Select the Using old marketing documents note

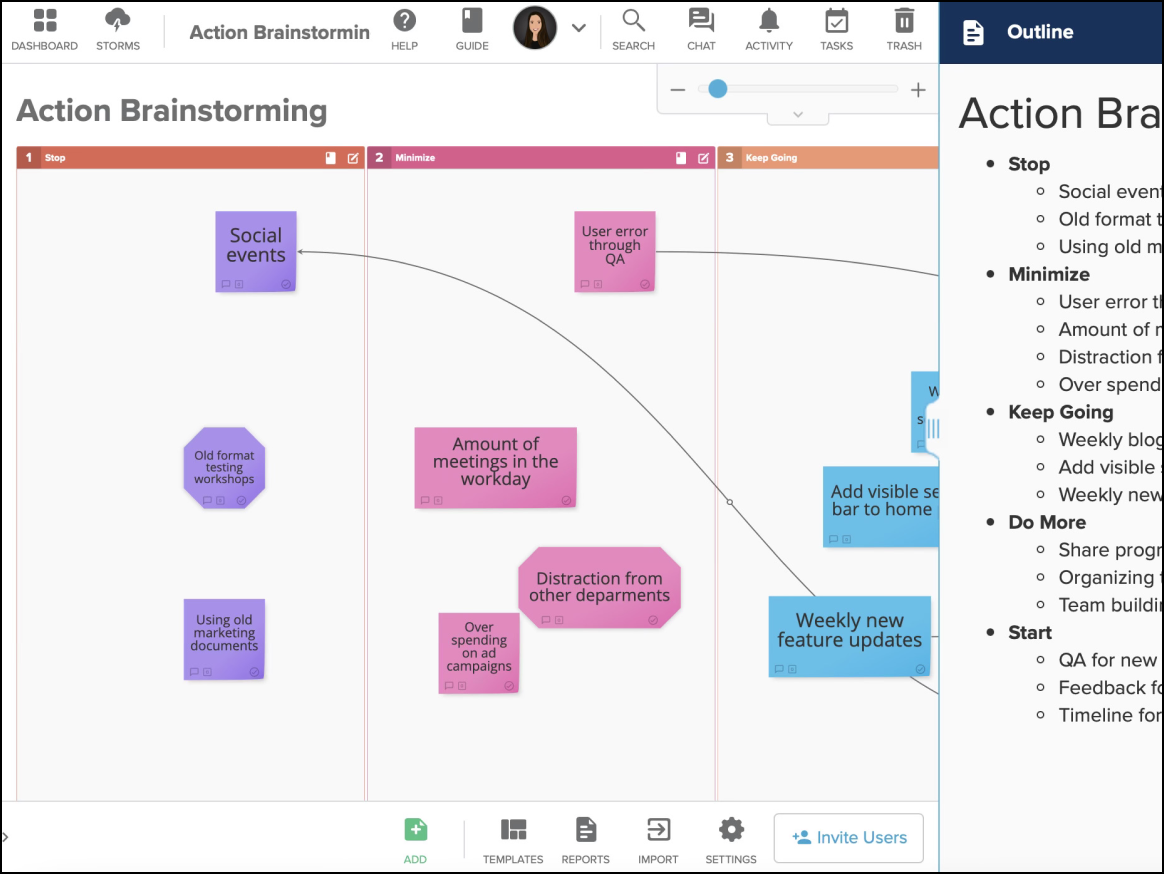[224, 639]
